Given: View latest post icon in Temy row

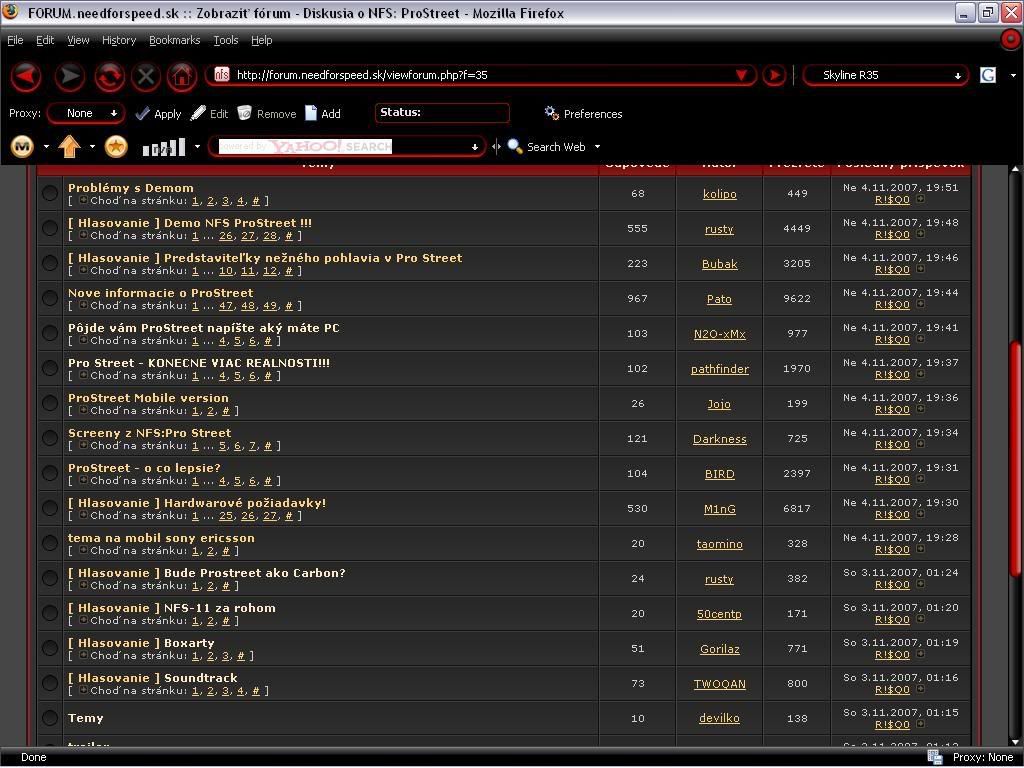Looking at the screenshot, I should (x=921, y=724).
